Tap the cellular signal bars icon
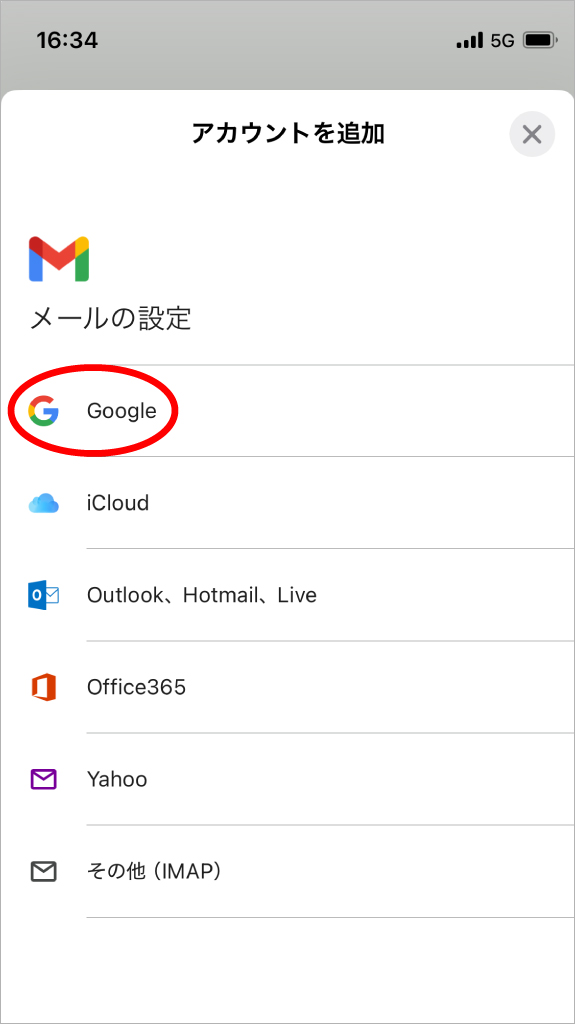The image size is (575, 1024). pos(470,40)
